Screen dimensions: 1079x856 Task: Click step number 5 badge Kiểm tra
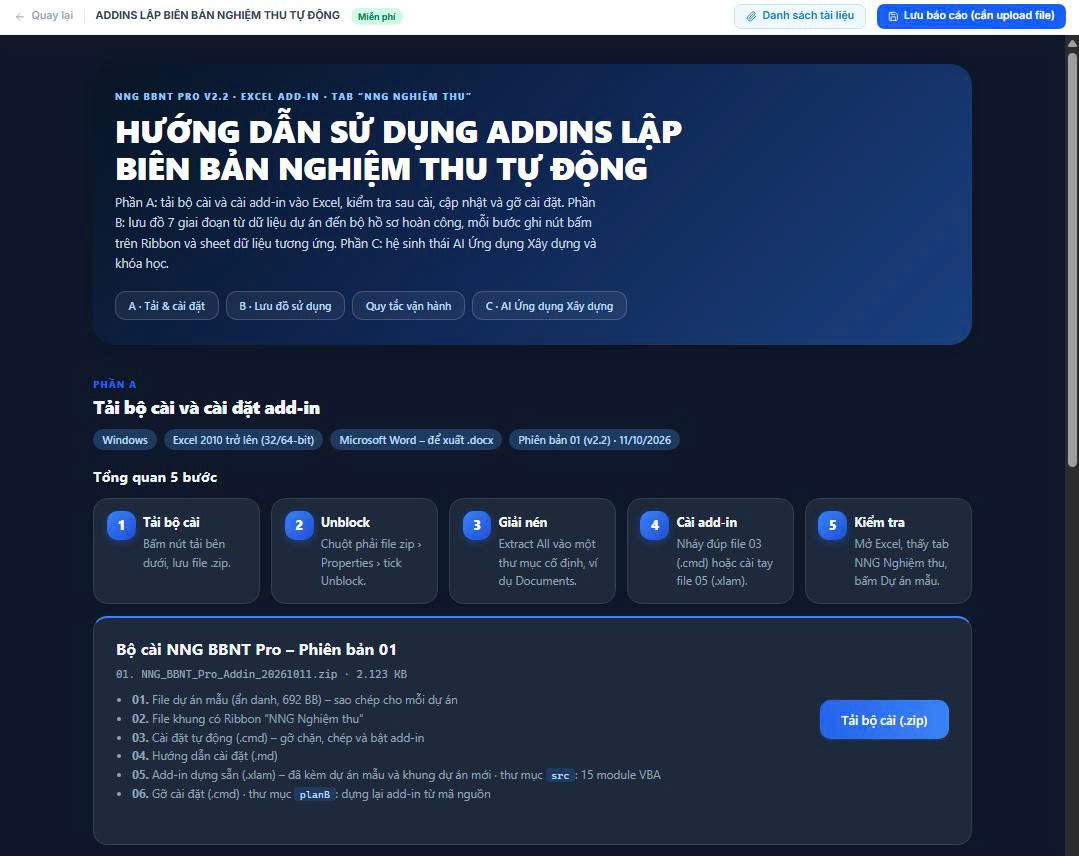tap(833, 525)
